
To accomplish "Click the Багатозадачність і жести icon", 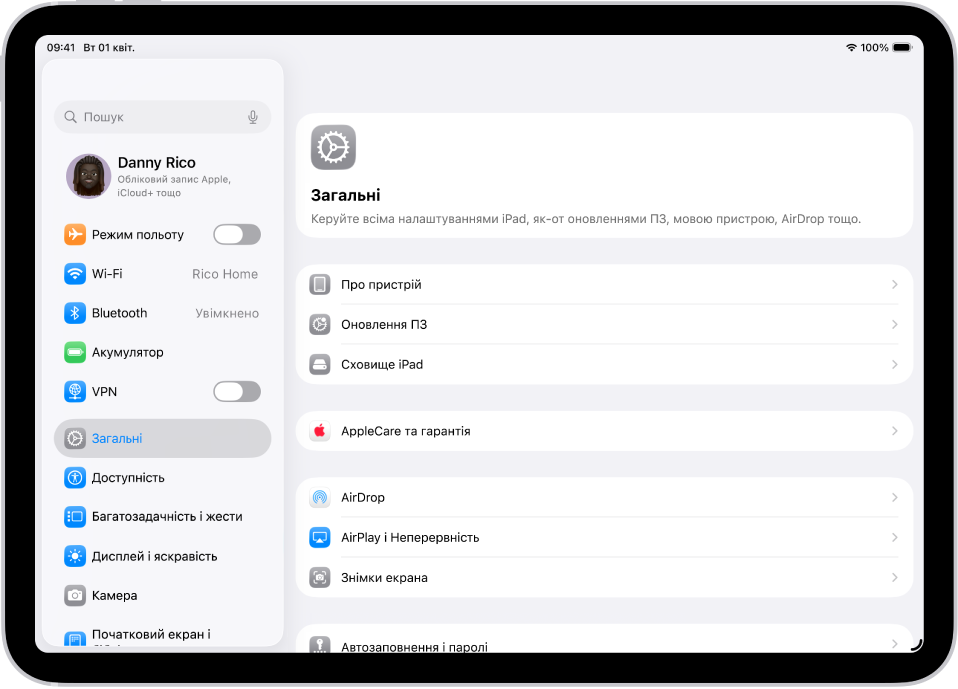I will pyautogui.click(x=75, y=517).
